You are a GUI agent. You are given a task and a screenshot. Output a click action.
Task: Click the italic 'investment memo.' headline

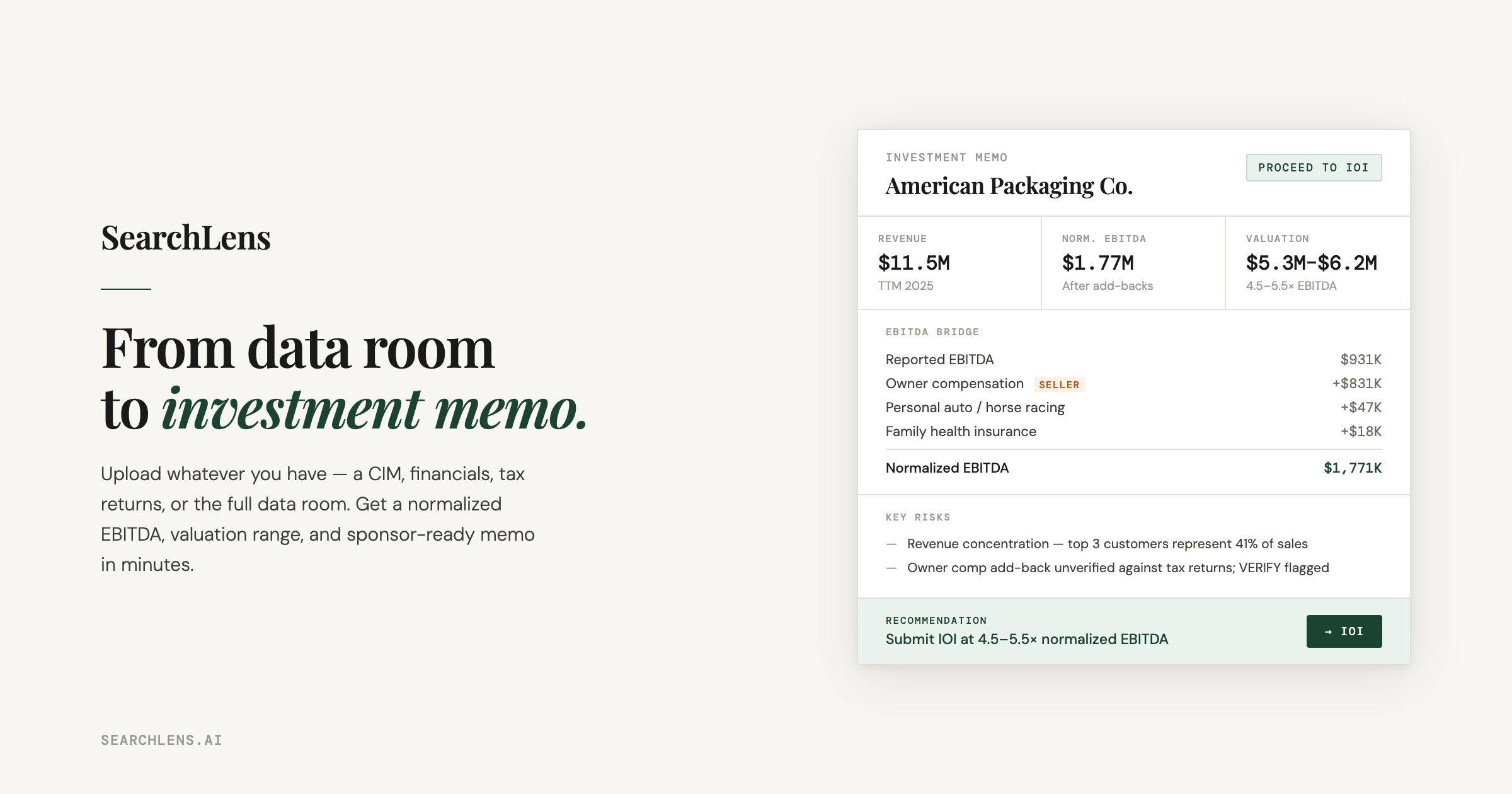[x=374, y=410]
